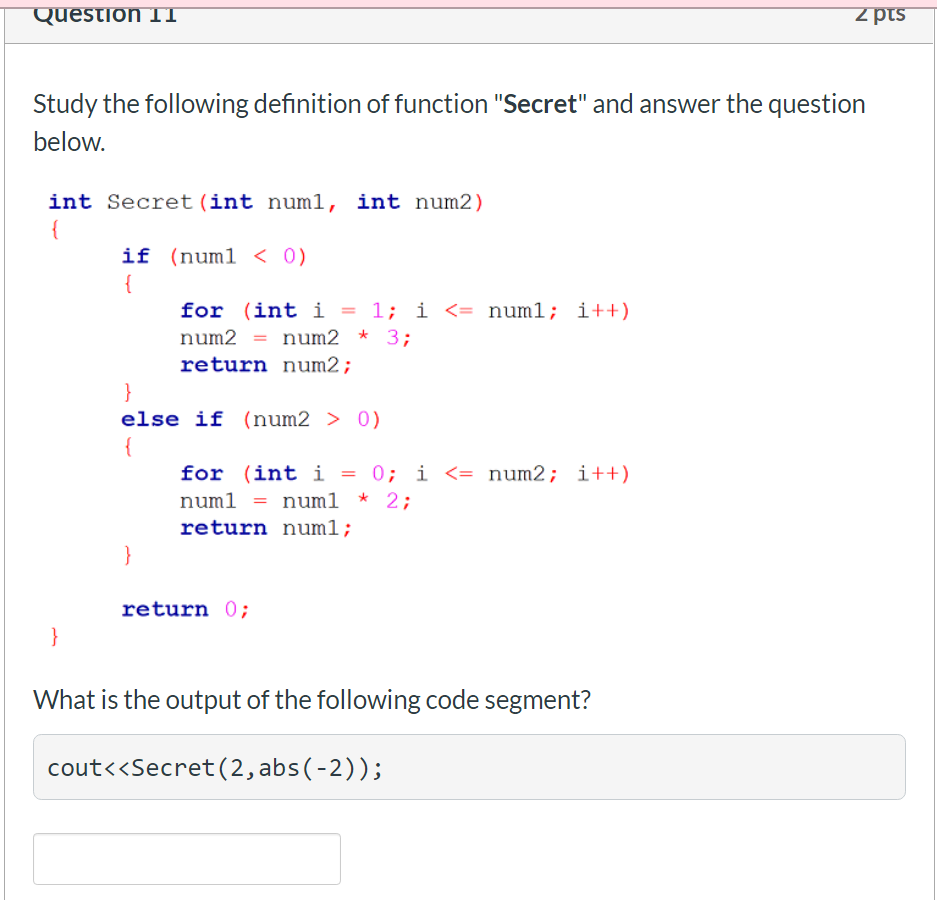Select the function signature line int Secret
The height and width of the screenshot is (900, 937).
click(x=265, y=201)
